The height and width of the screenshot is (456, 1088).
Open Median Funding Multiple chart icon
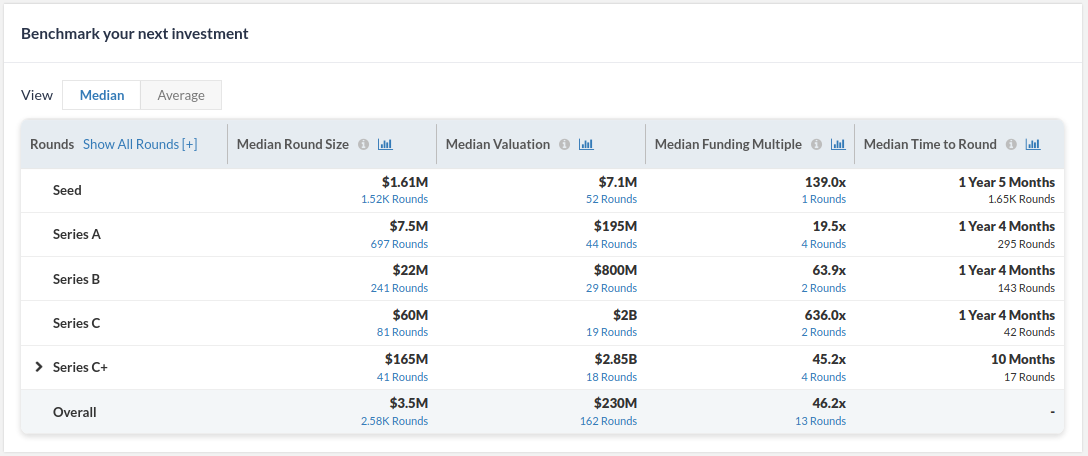838,144
